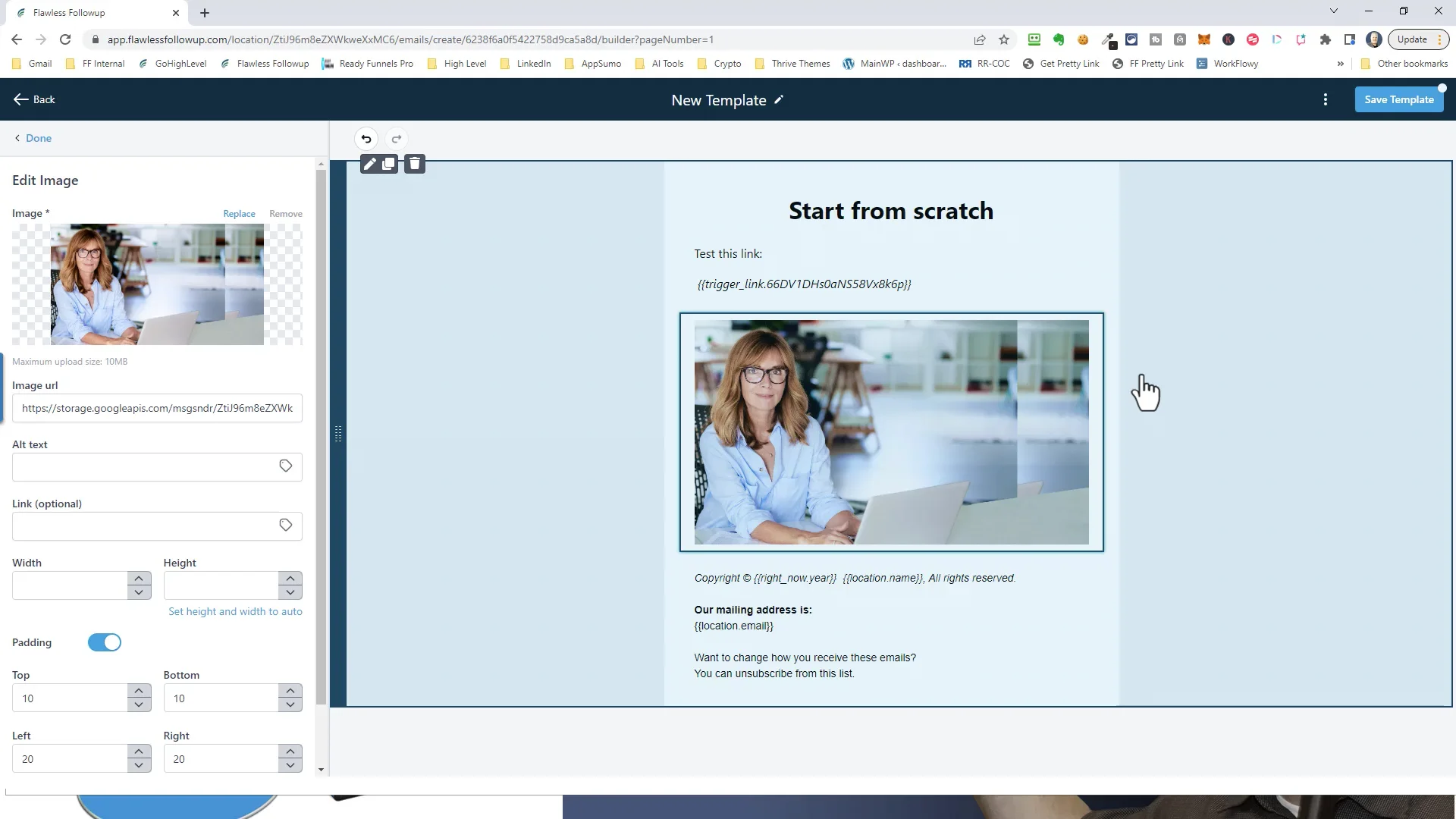The width and height of the screenshot is (1456, 819).
Task: Click Remove to delete the image
Action: [286, 214]
